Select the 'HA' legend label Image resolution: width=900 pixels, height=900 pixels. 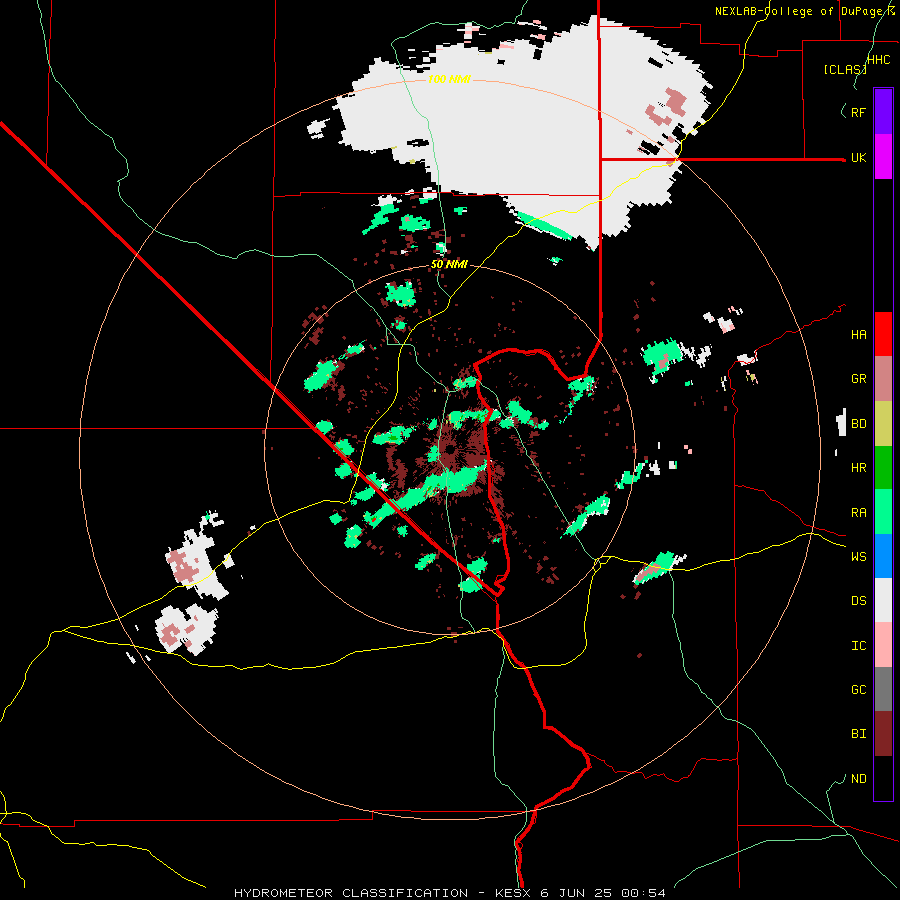coord(858,335)
